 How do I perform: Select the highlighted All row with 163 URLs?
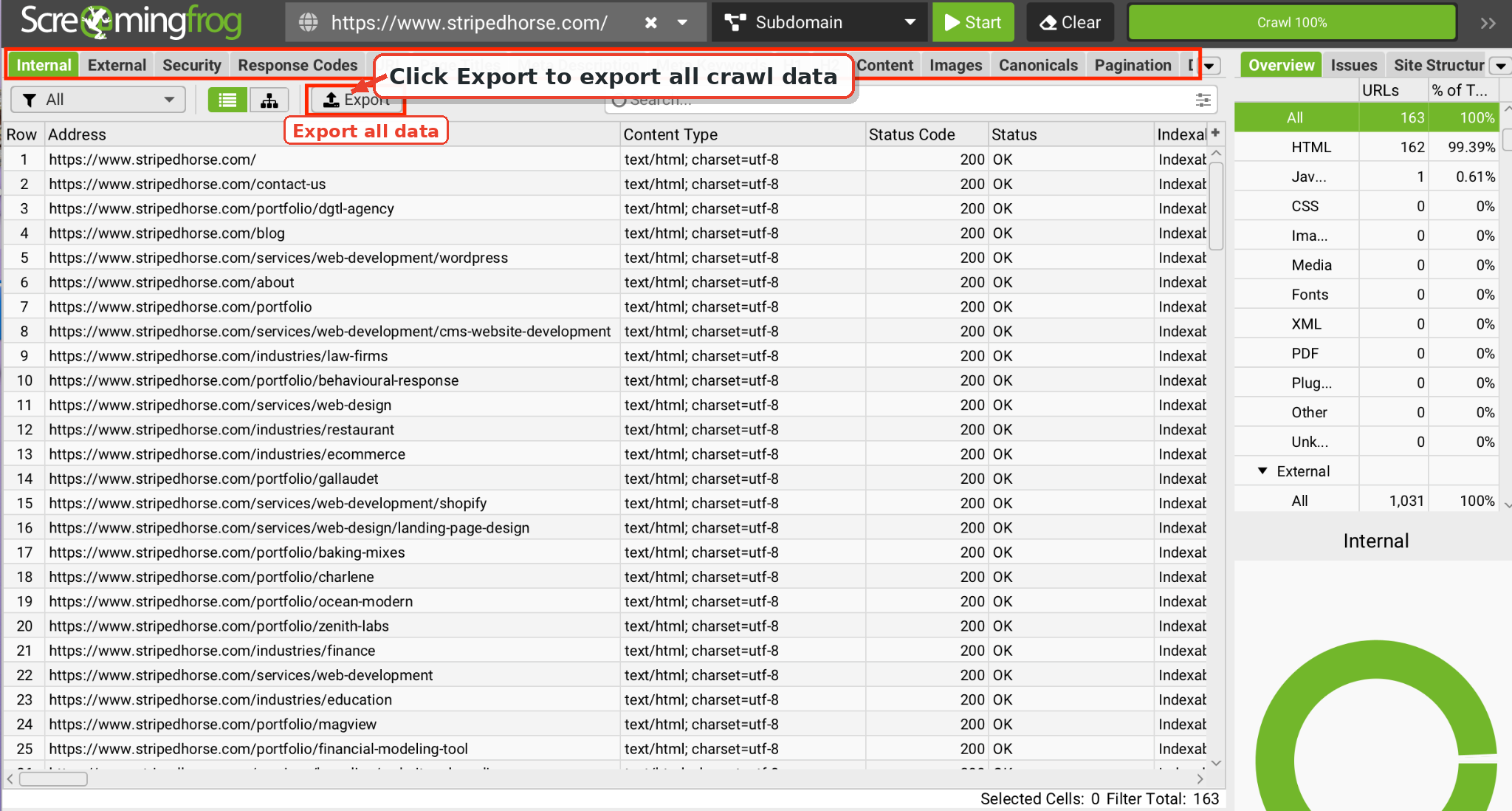[1367, 117]
